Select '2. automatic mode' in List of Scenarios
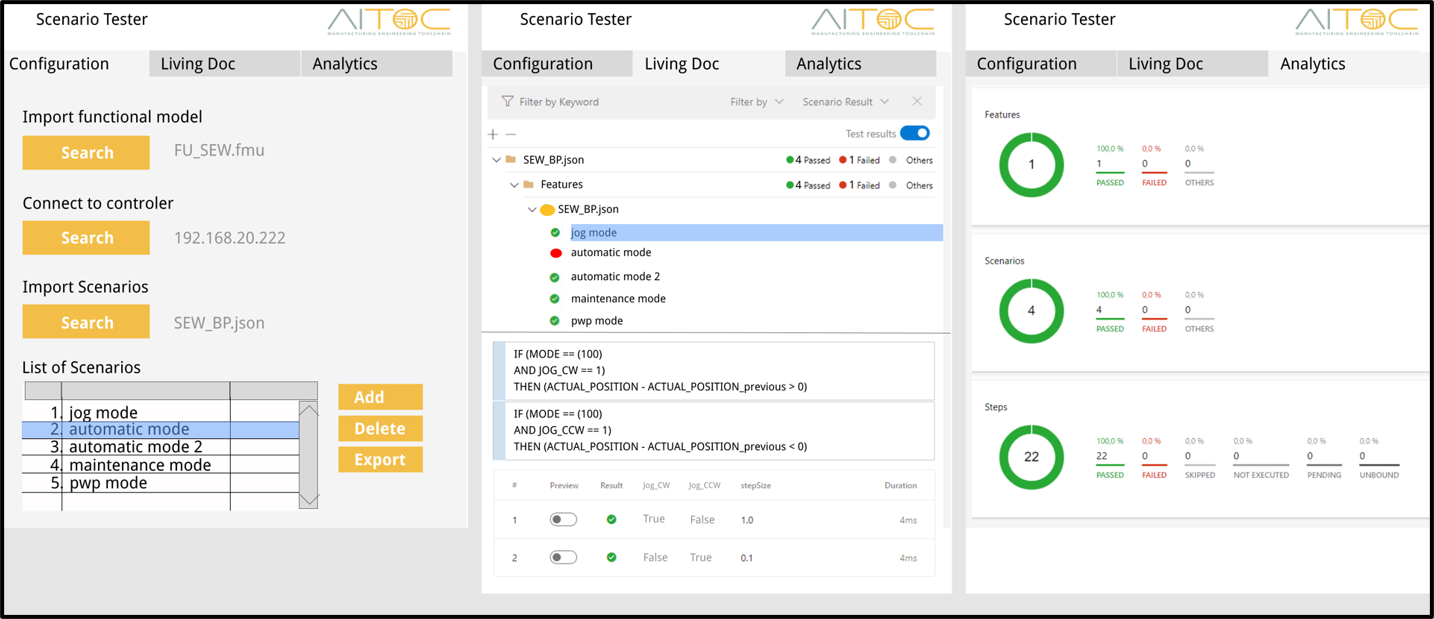The height and width of the screenshot is (619, 1434). [x=160, y=429]
